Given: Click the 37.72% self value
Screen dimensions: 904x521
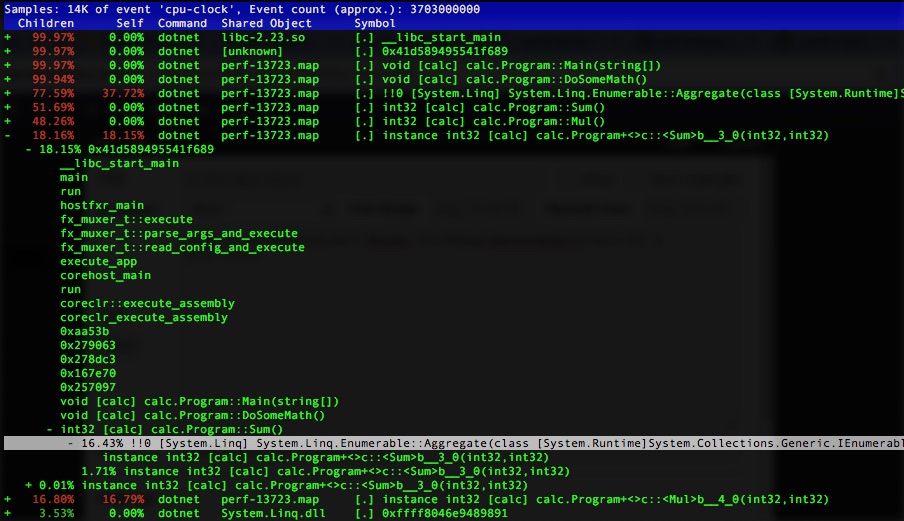Looking at the screenshot, I should (123, 93).
